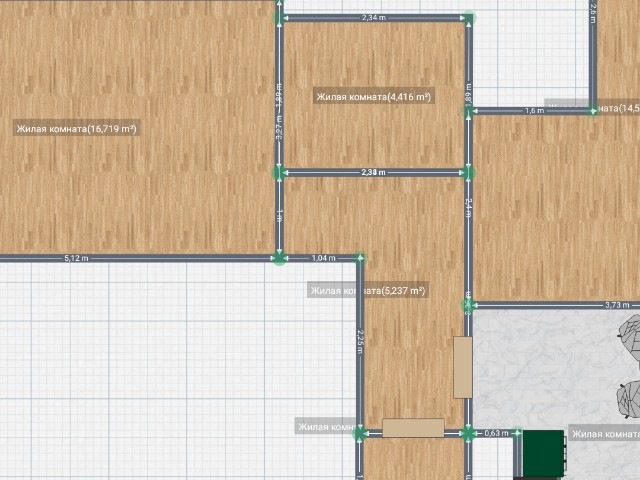Select the vertical beige door on the wall
The image size is (640, 480).
[x=462, y=367]
